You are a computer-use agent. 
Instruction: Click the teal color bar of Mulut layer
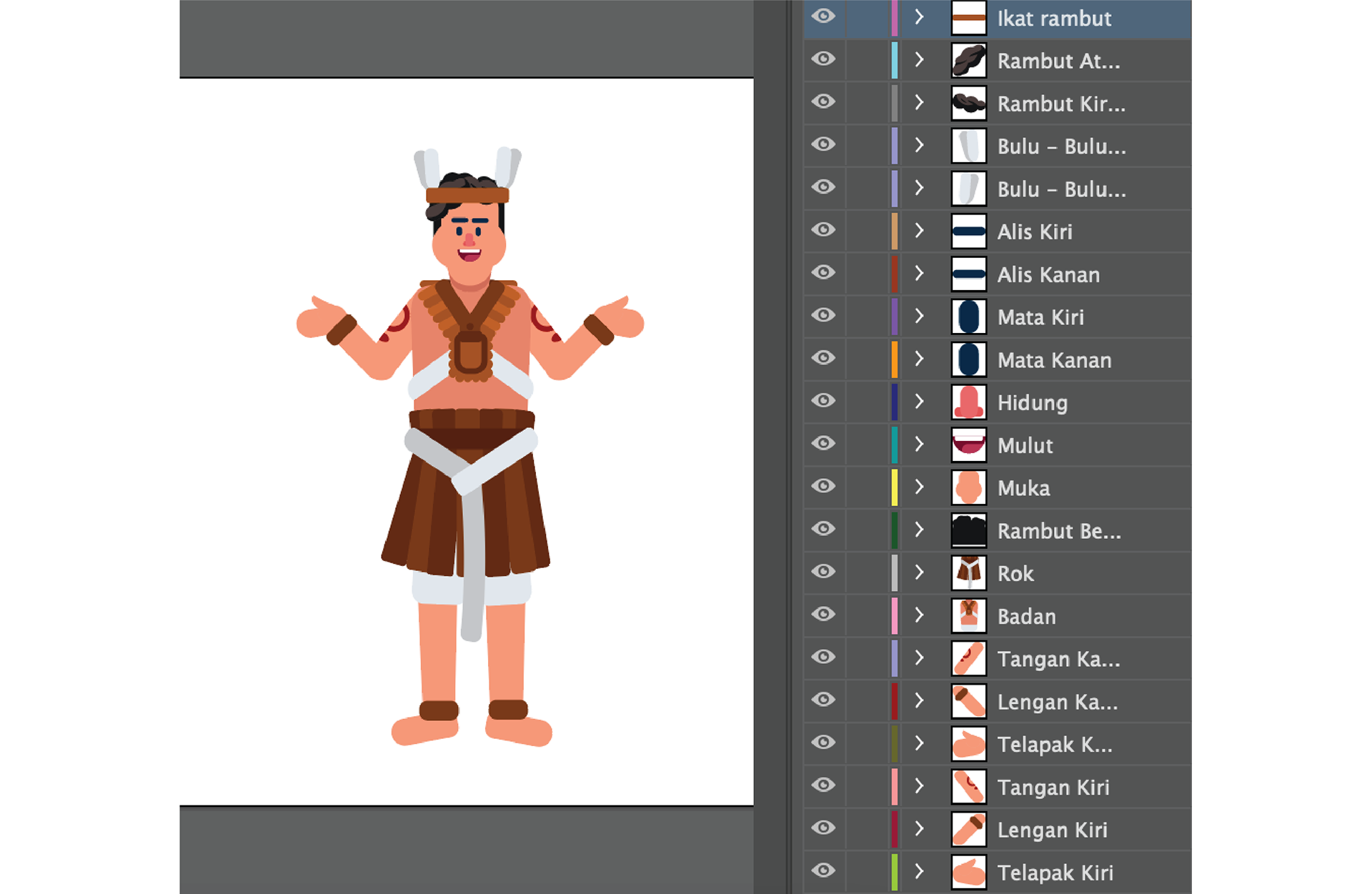(894, 444)
